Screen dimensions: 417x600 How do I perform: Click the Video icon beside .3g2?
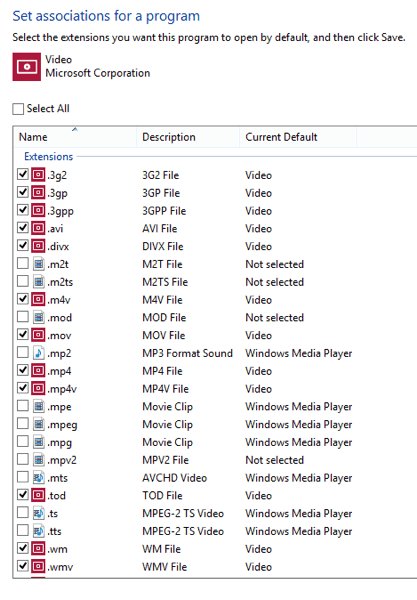point(38,175)
